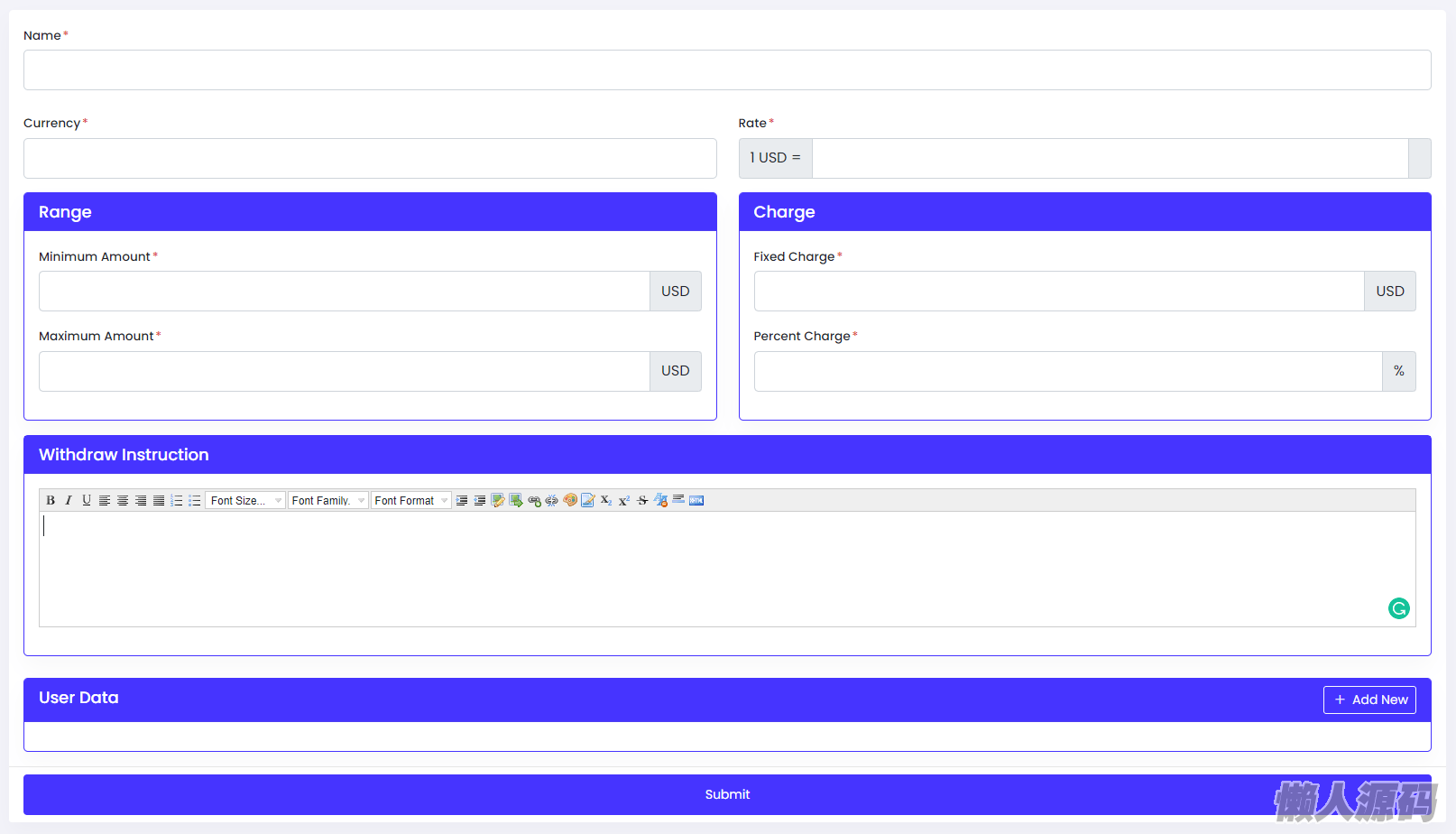Focus the Name input field
This screenshot has width=1456, height=834.
tap(727, 69)
